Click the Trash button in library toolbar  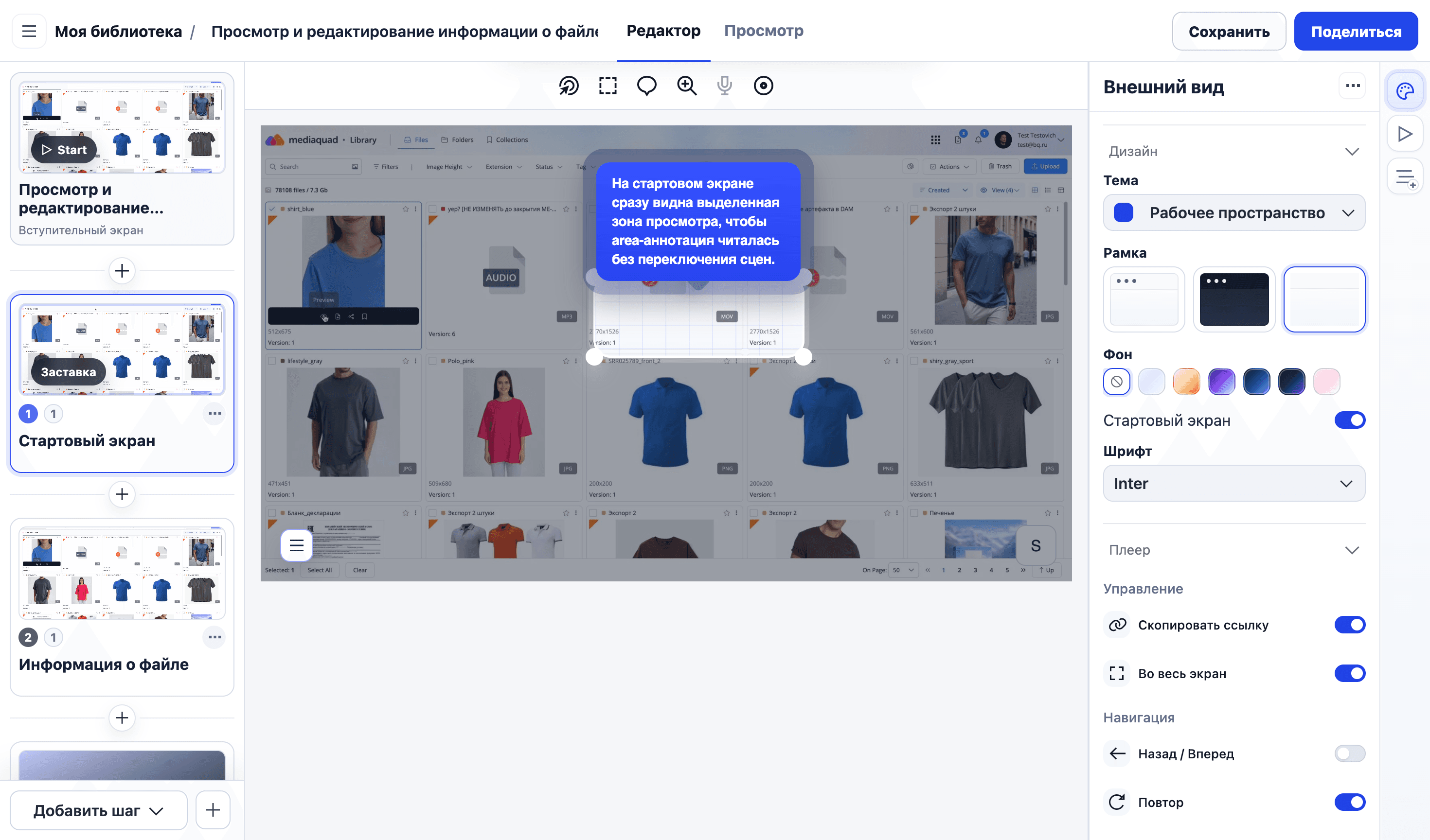tap(1000, 166)
